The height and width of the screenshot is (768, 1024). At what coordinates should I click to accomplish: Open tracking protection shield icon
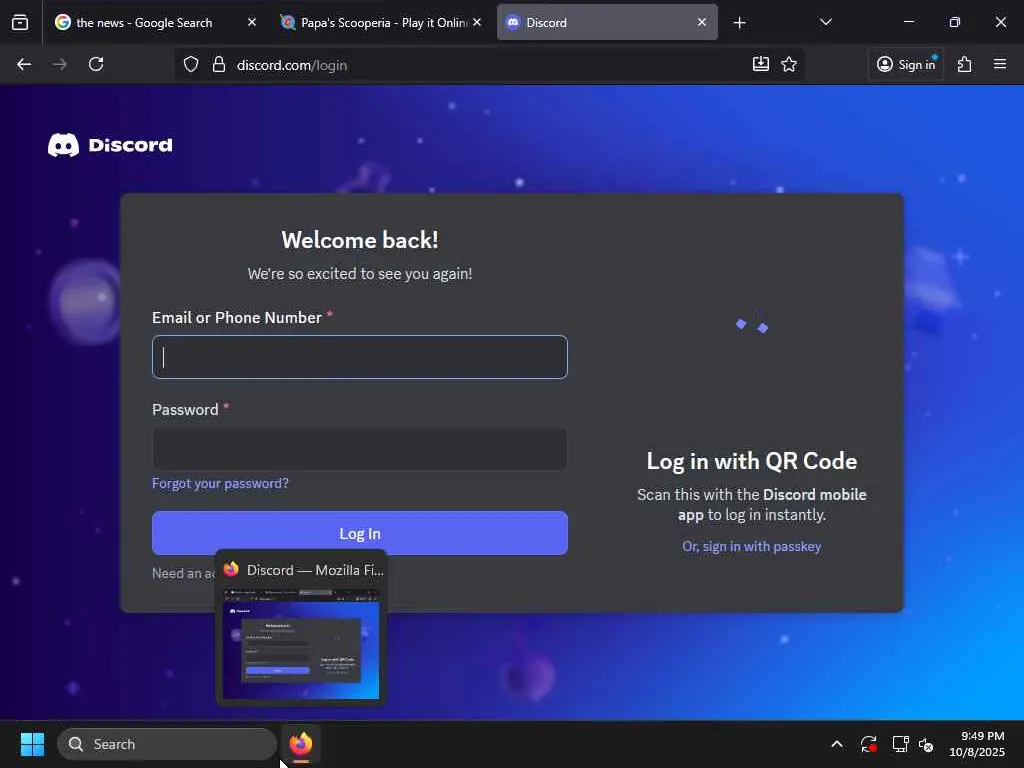point(191,65)
